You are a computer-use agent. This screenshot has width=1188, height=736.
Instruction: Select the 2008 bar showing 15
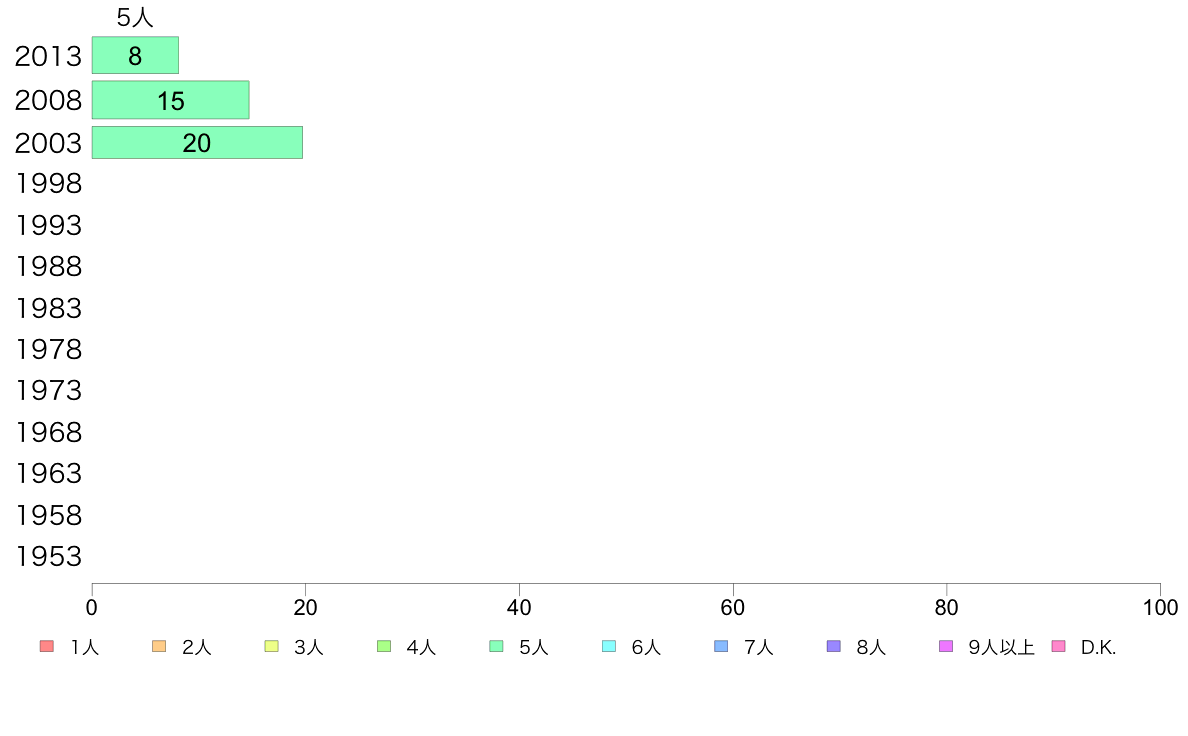point(170,100)
